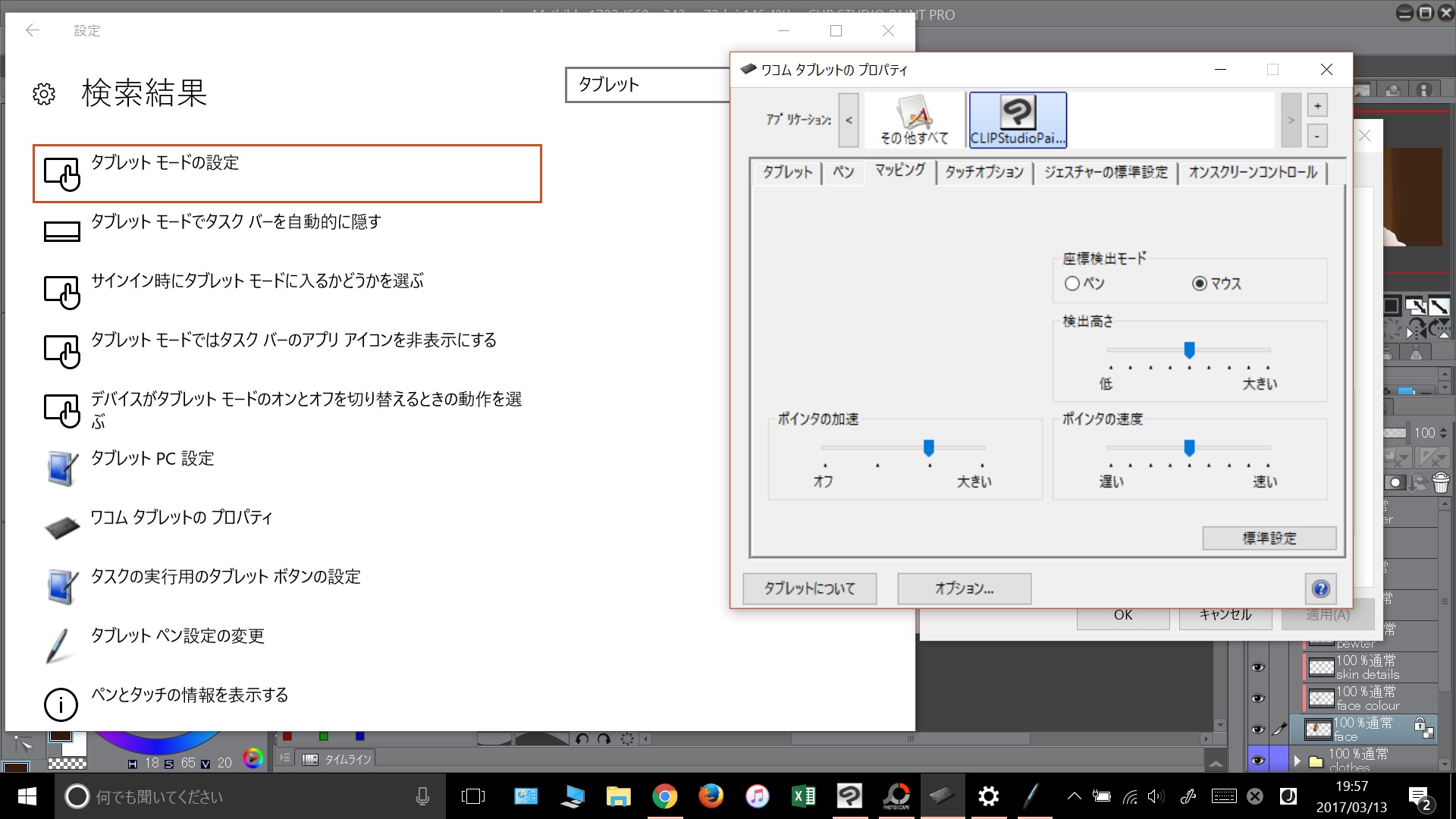
Task: Select the その他すべて application icon
Action: click(914, 120)
